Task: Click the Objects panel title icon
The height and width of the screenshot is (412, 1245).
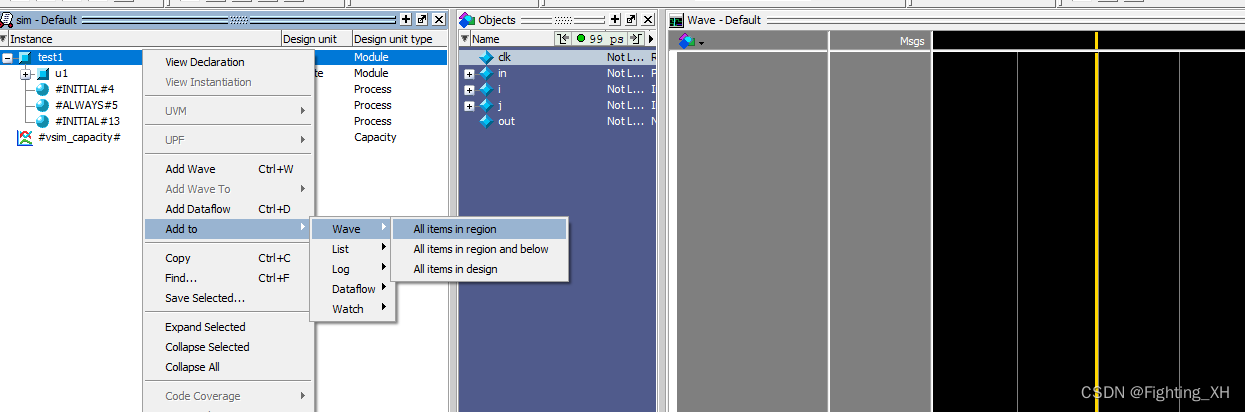Action: point(467,20)
